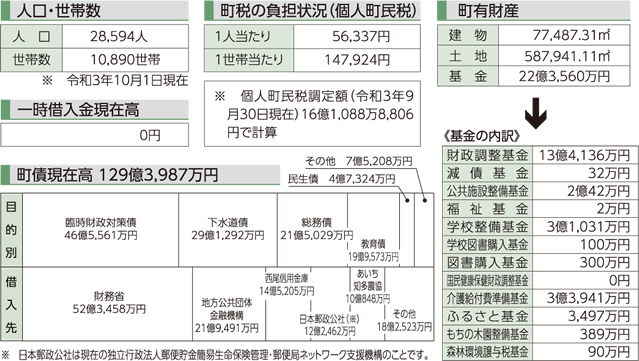Click the 町有財産 section header
639x361 pixels.
pos(533,11)
